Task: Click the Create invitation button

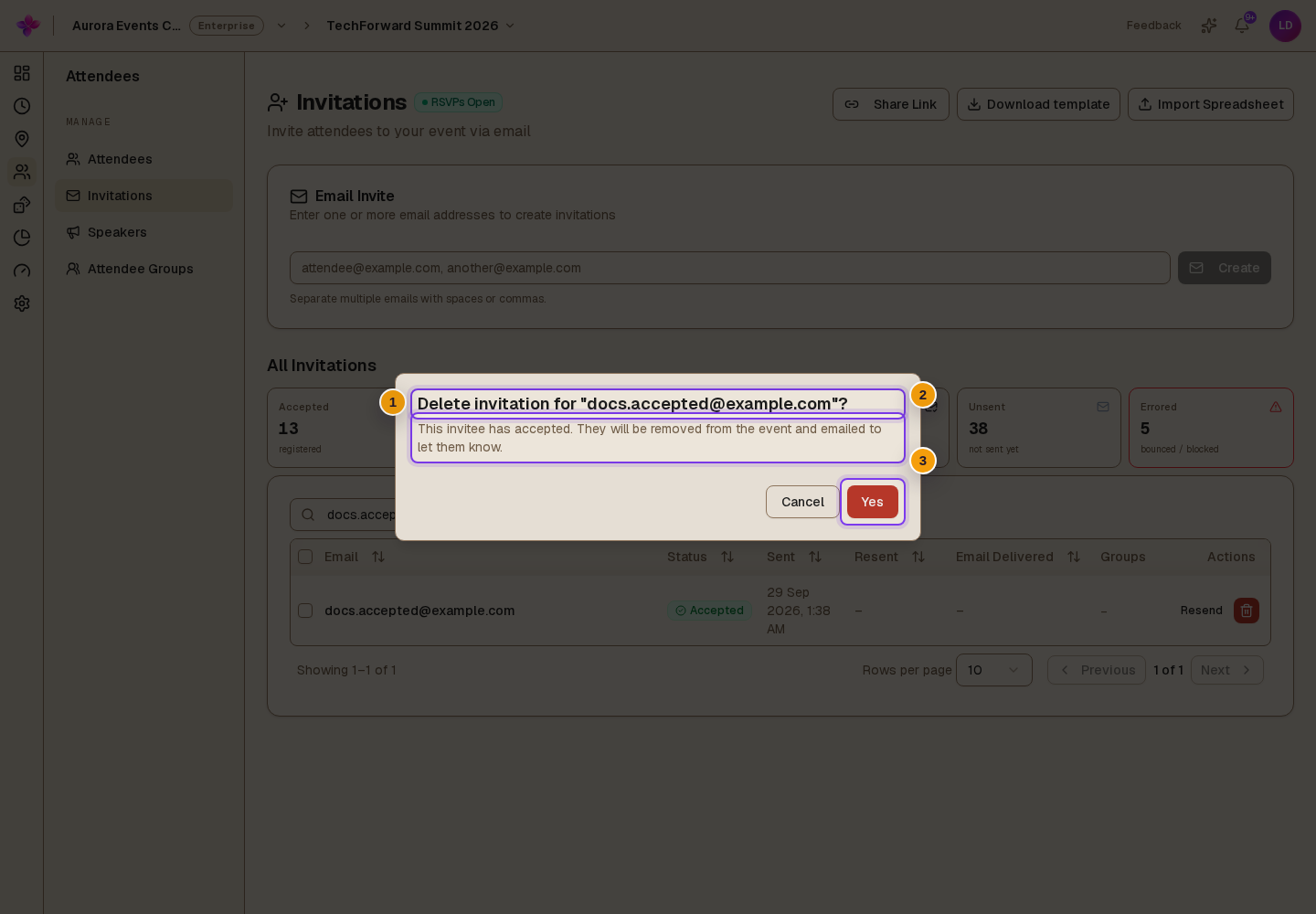Action: point(1225,268)
